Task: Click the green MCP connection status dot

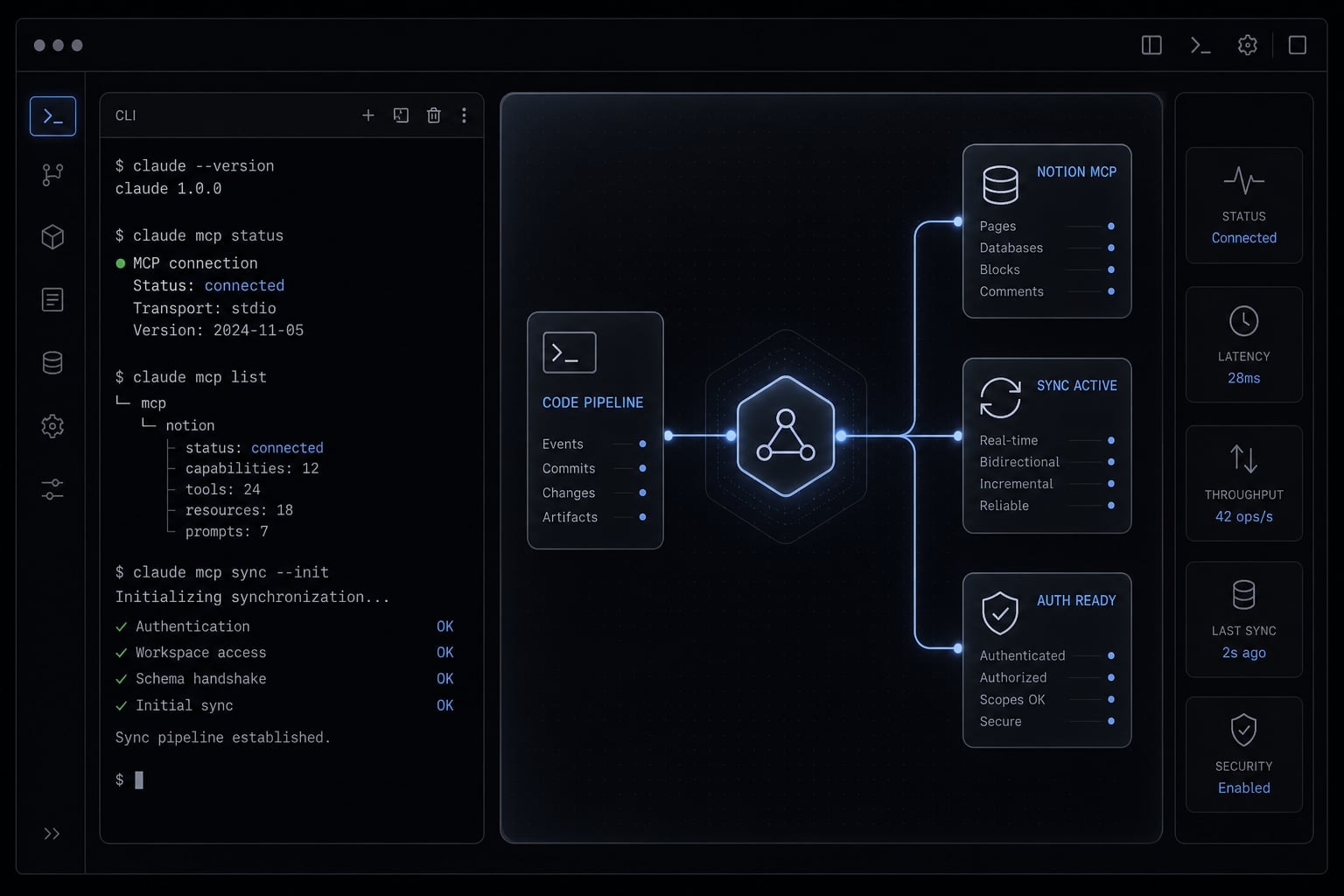Action: pos(121,263)
